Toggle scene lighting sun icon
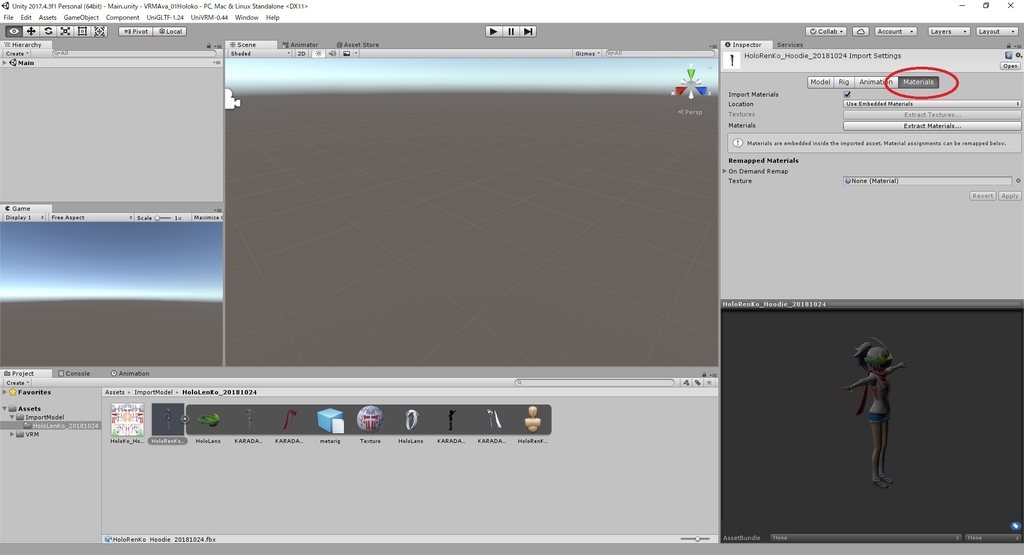 [318, 54]
